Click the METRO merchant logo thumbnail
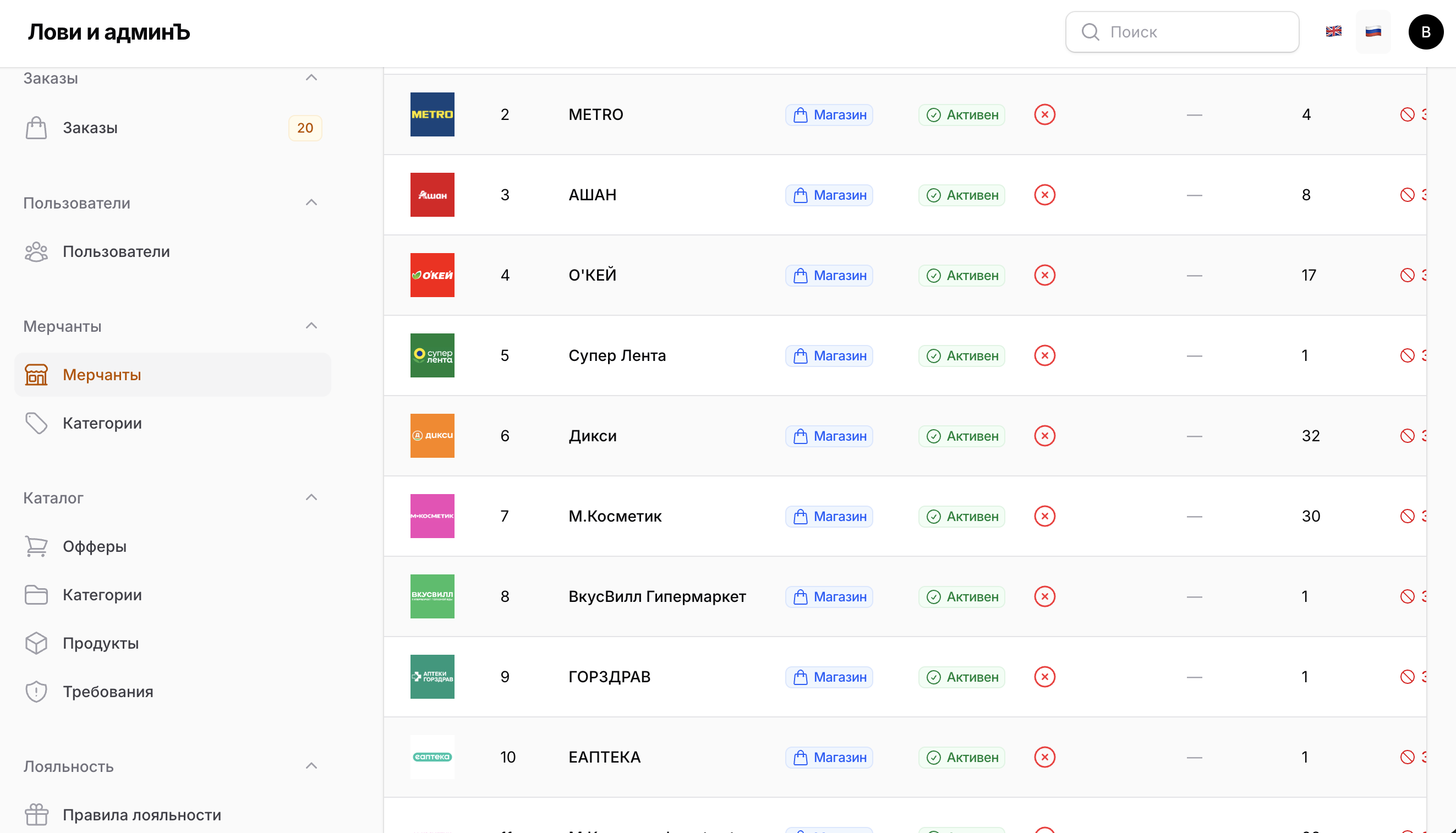 click(x=432, y=114)
